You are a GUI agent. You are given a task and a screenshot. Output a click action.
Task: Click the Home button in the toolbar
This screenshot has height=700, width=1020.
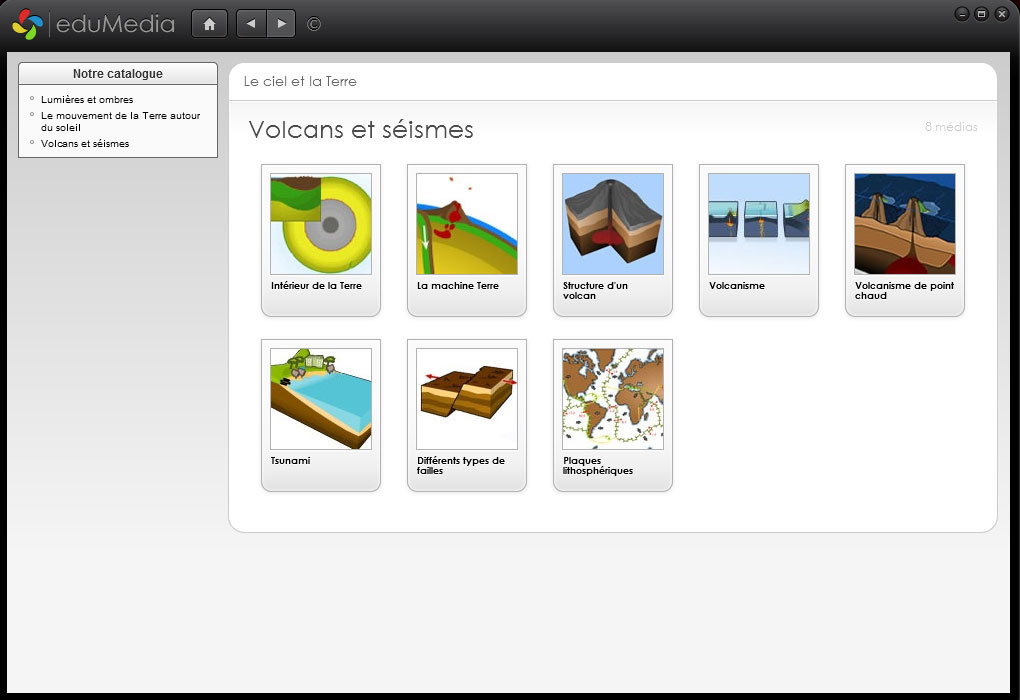pos(209,24)
